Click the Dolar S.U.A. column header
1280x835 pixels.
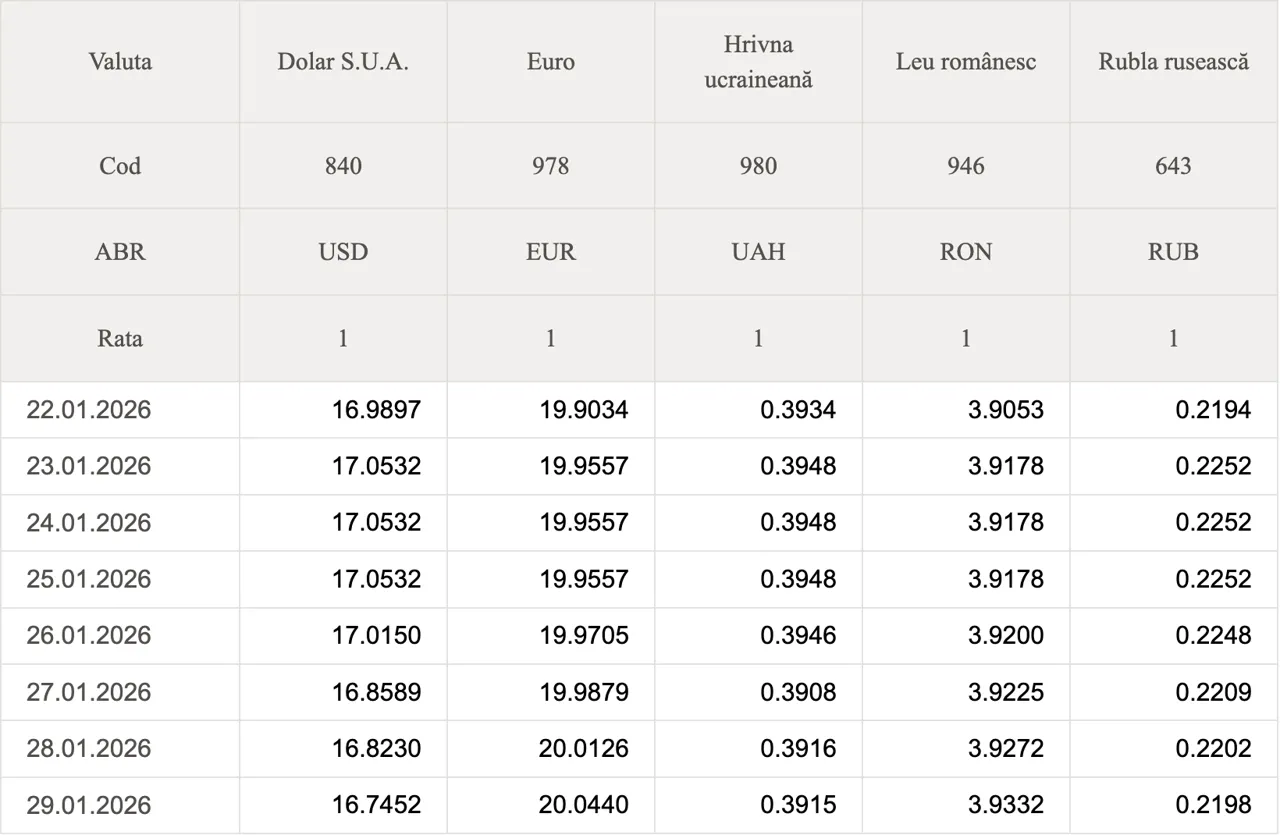click(x=343, y=62)
